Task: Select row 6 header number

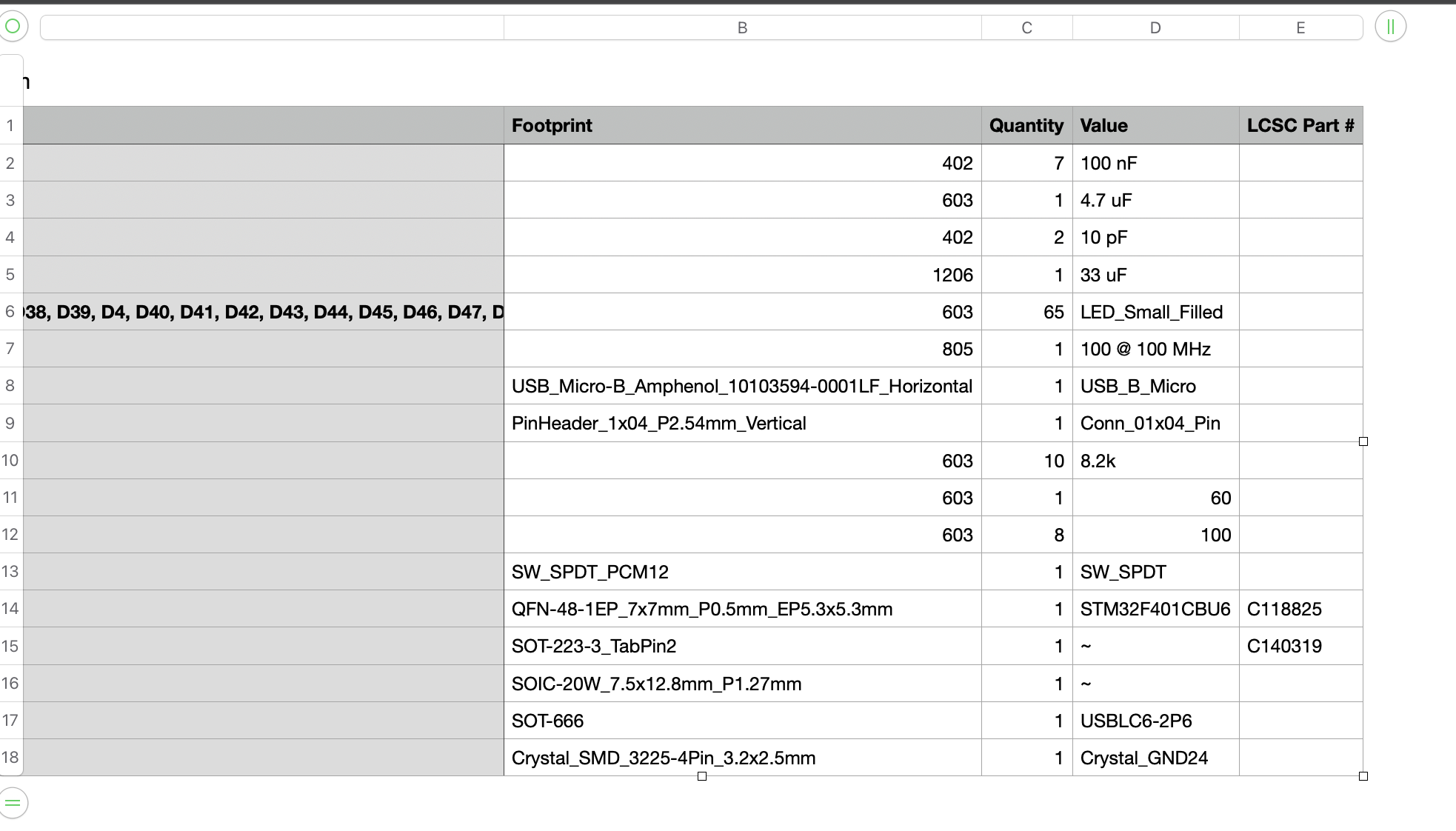Action: pyautogui.click(x=10, y=312)
